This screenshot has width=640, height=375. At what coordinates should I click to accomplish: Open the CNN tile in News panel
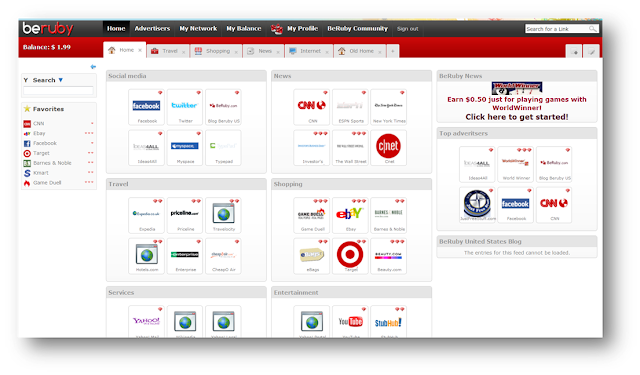click(312, 107)
